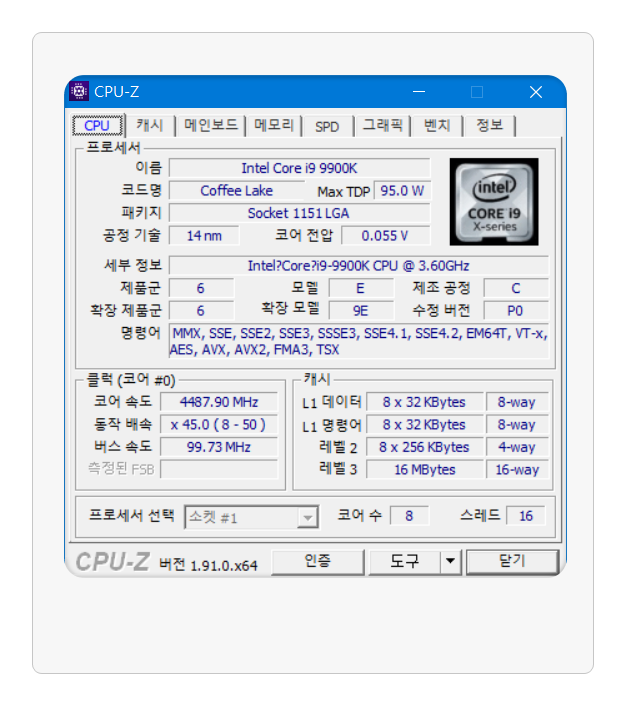This screenshot has width=626, height=706.
Task: Switch to the 벤치 tab
Action: tap(437, 125)
